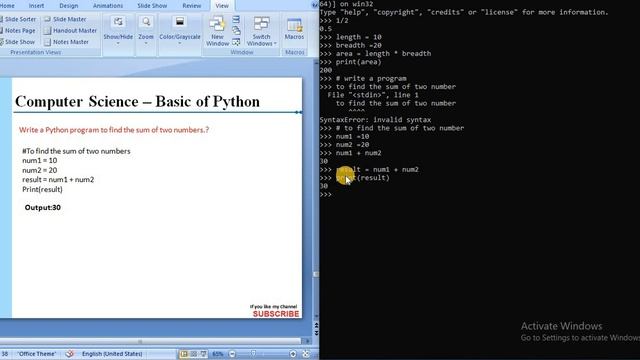
Task: Click the Show/Hide icon
Action: (118, 22)
